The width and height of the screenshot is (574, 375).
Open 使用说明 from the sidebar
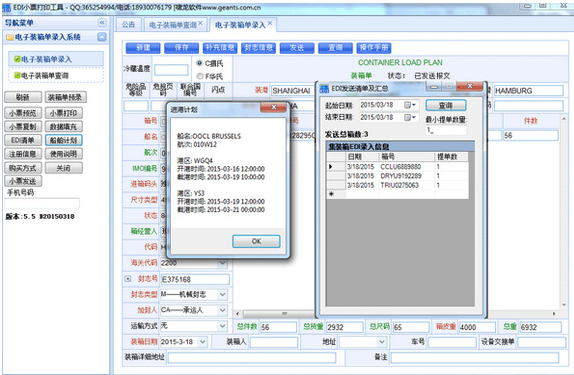64,154
